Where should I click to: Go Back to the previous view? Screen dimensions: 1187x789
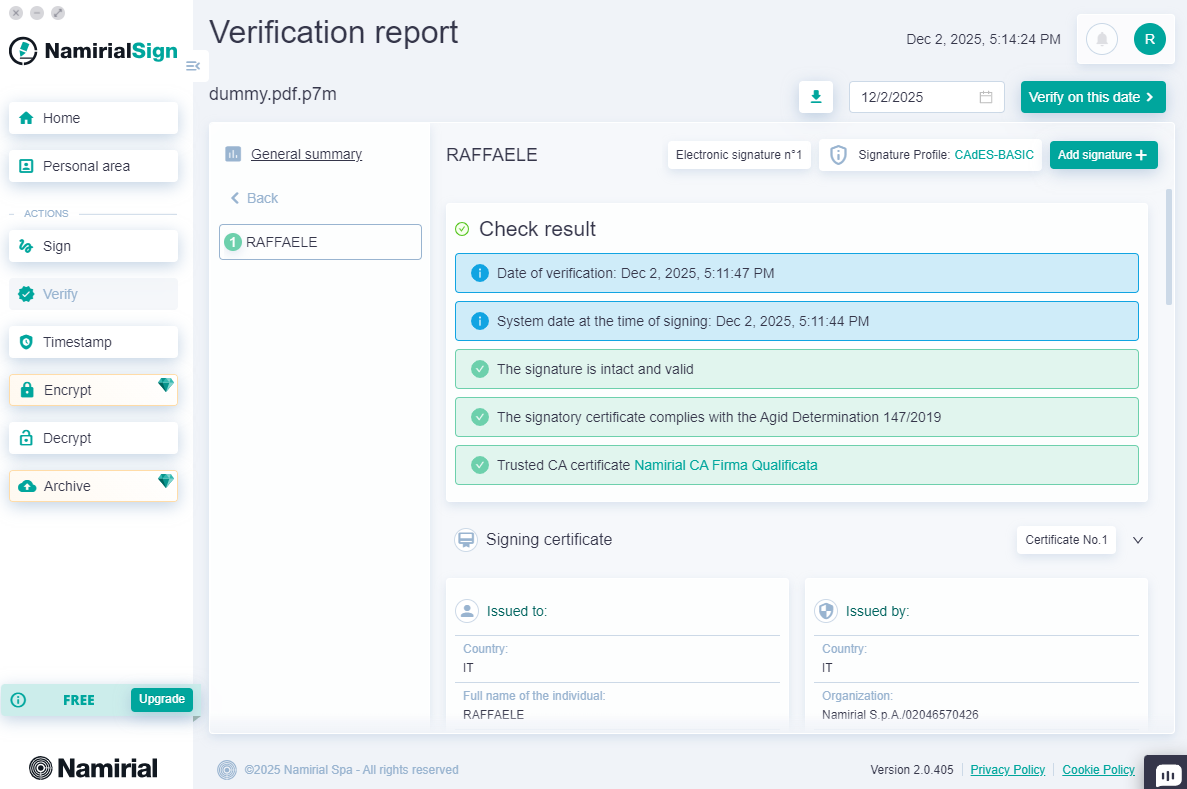pyautogui.click(x=254, y=198)
